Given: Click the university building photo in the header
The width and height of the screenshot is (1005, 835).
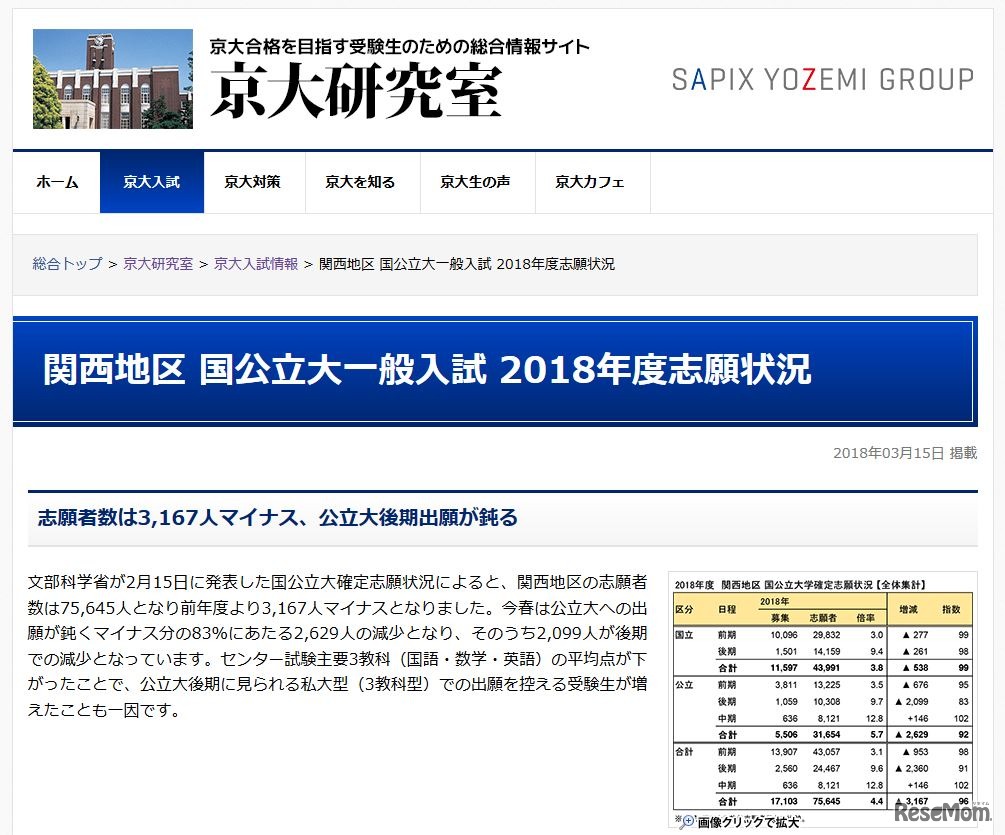Looking at the screenshot, I should click(112, 78).
